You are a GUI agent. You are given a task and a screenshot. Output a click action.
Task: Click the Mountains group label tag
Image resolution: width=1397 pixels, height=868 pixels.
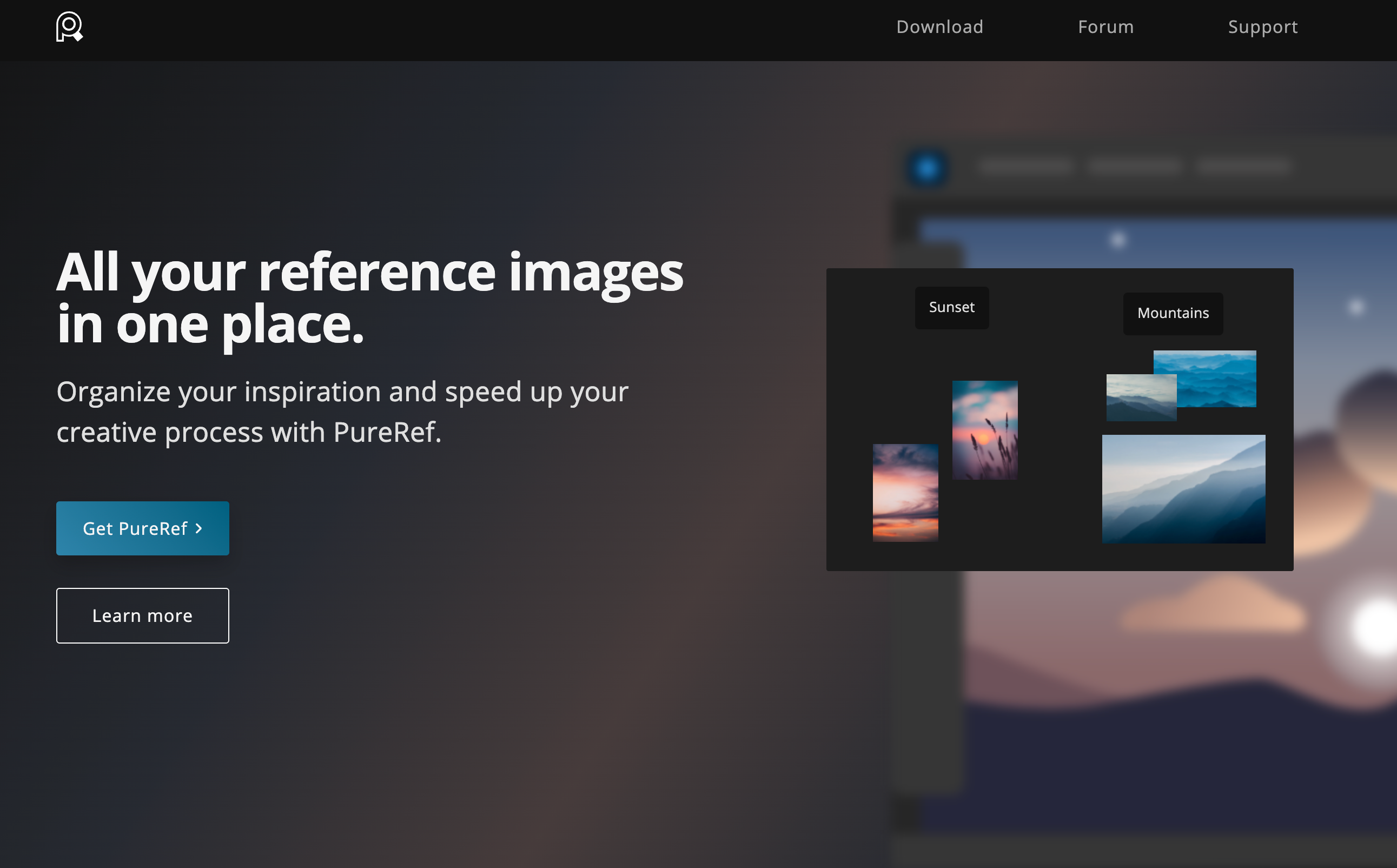tap(1173, 314)
